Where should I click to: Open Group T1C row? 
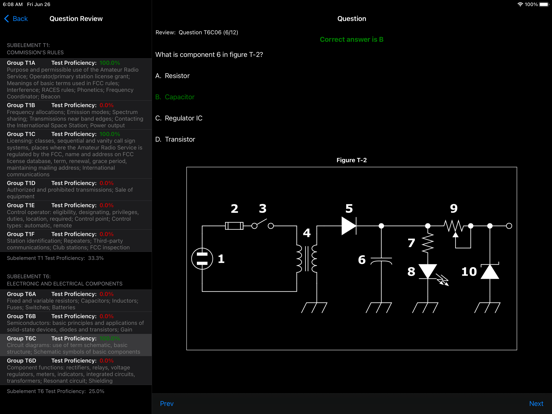coord(76,154)
